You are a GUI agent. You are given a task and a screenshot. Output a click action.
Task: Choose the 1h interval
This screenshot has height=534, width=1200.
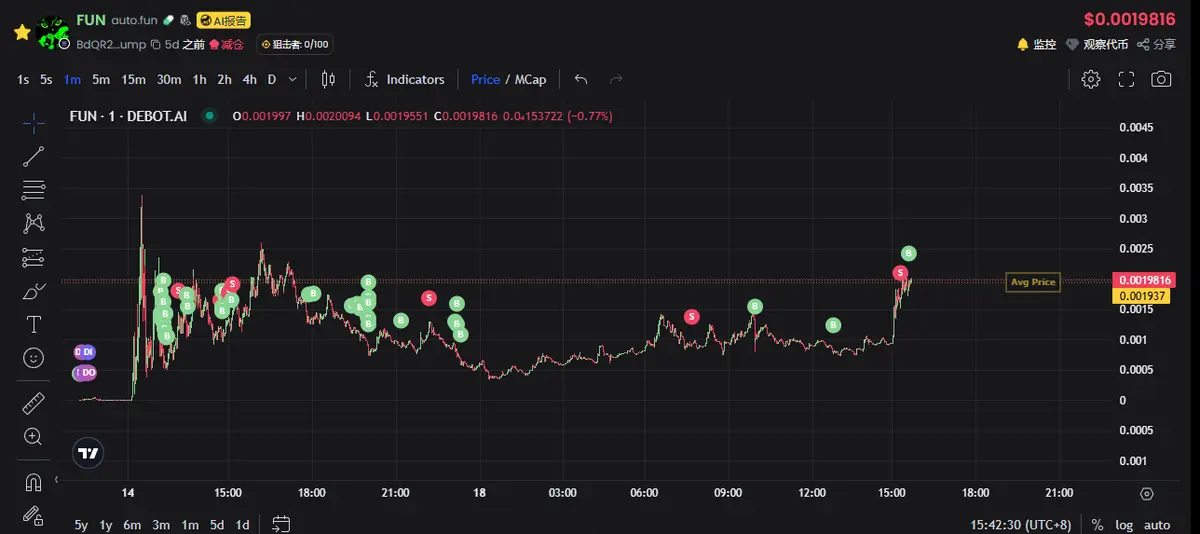coord(200,79)
